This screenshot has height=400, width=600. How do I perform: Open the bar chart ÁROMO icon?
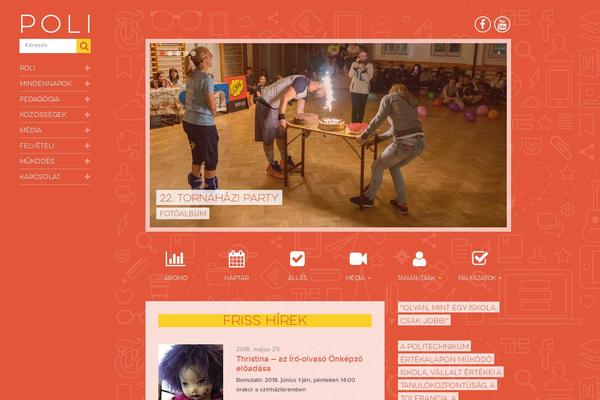(x=175, y=259)
